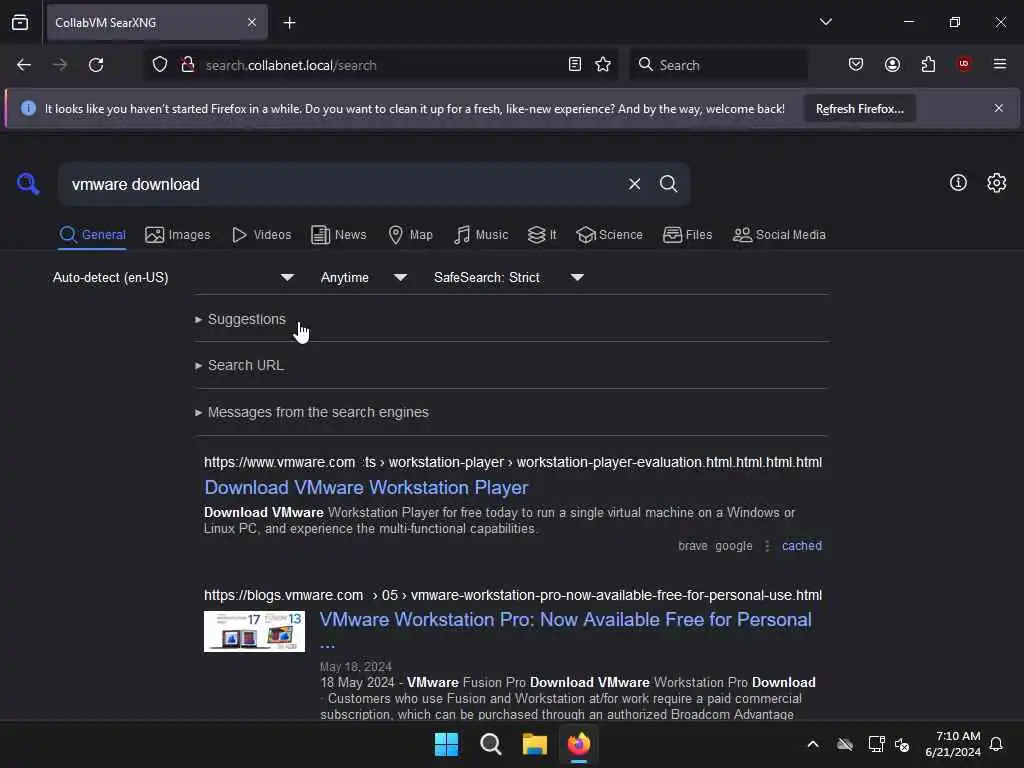1024x768 pixels.
Task: Open the Windows Start menu
Action: 447,744
